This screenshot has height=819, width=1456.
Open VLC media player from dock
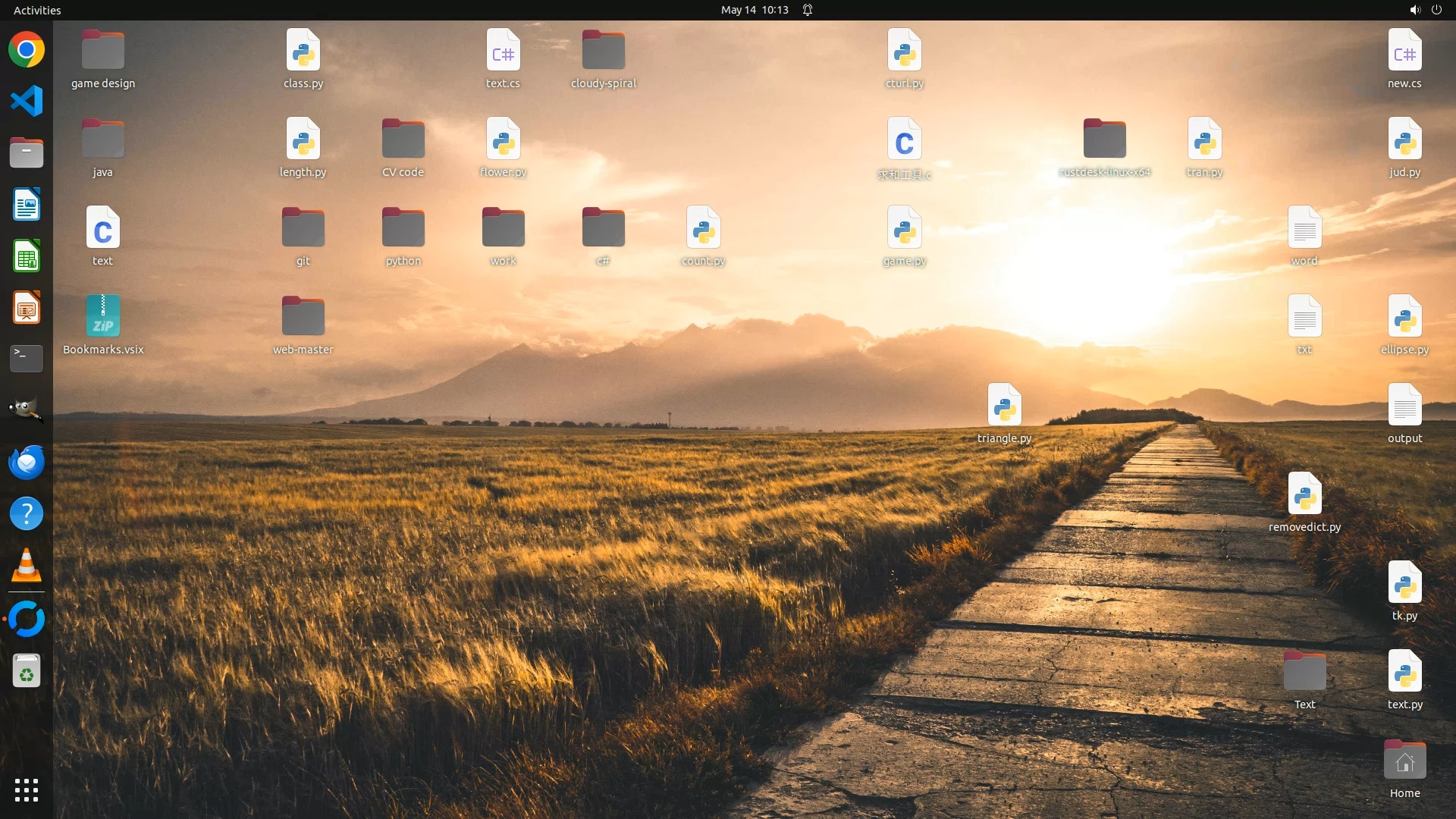coord(27,566)
